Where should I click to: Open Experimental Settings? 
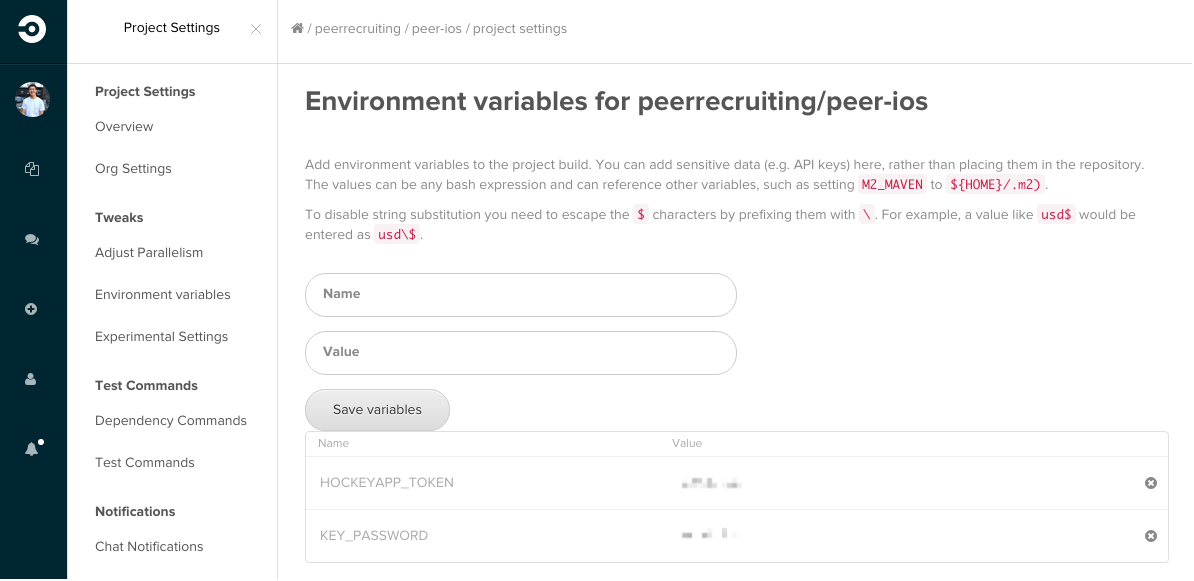161,337
